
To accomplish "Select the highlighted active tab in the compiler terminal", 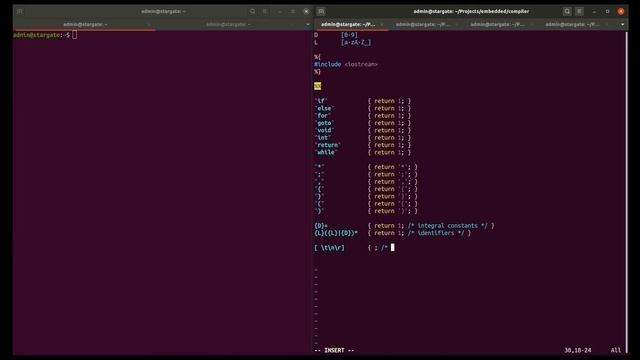I will [x=348, y=24].
